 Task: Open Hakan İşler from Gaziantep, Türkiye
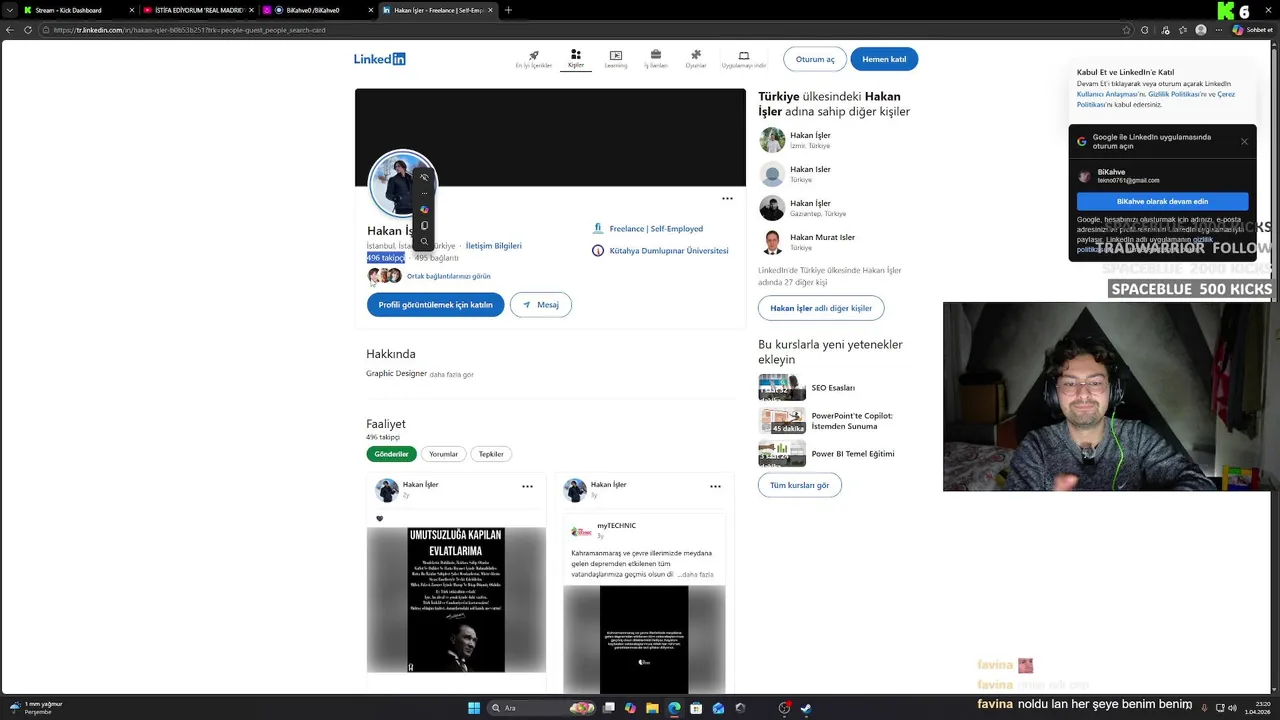(810, 203)
